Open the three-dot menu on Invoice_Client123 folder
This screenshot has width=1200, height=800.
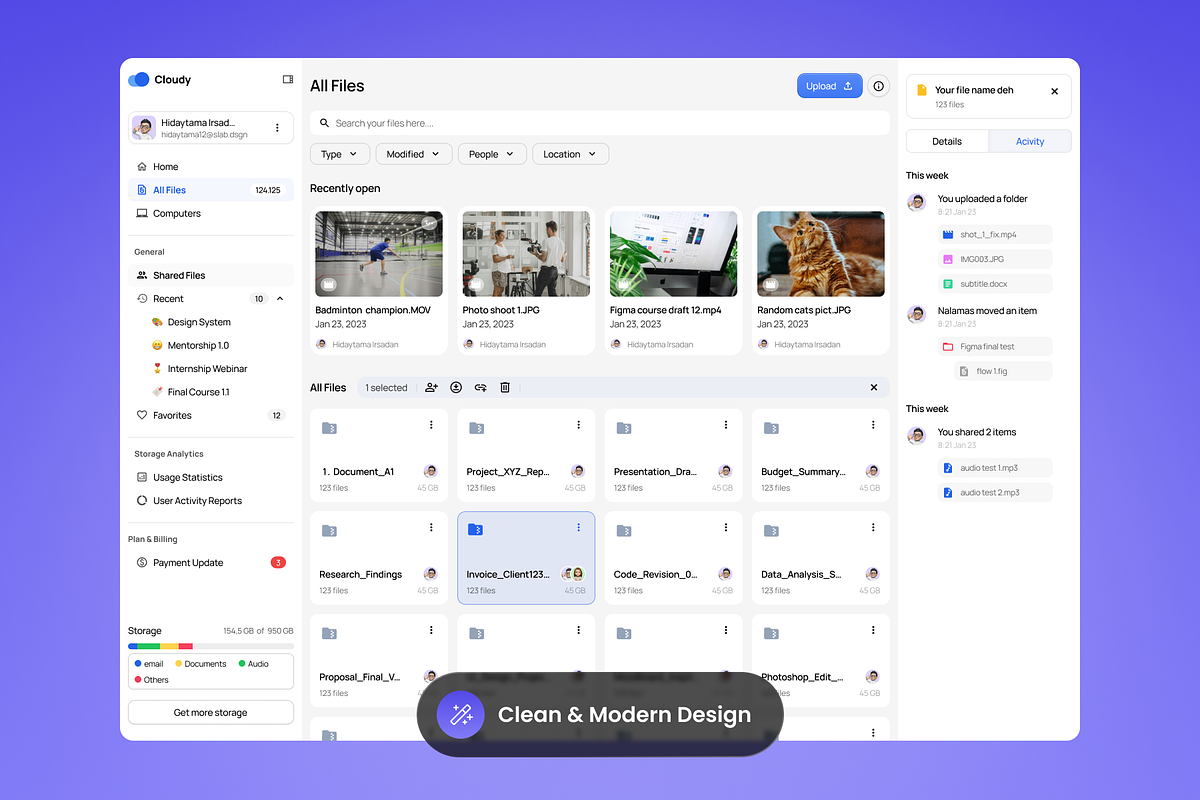click(578, 527)
